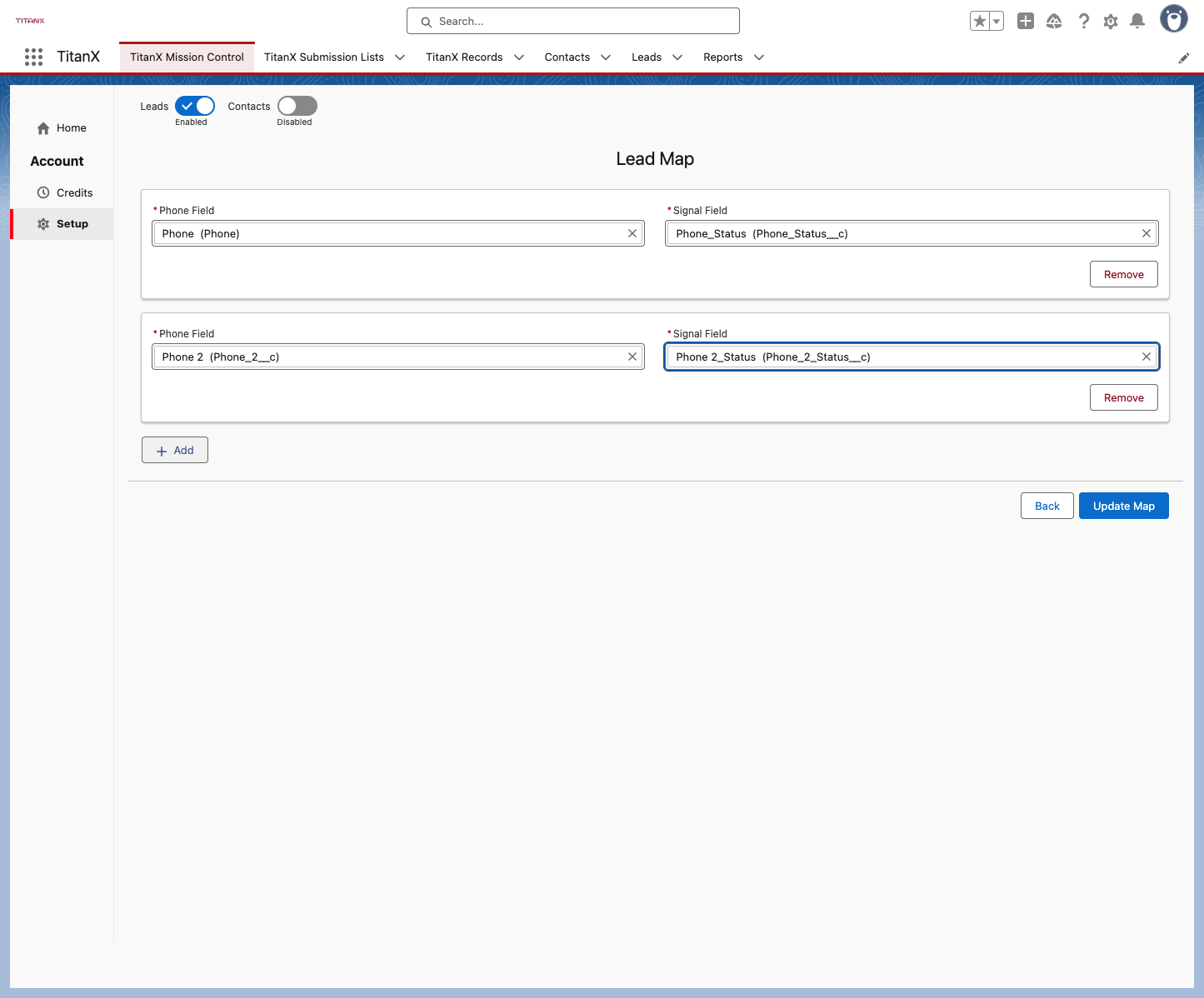Toggle the Leads enabled switch

pos(195,106)
